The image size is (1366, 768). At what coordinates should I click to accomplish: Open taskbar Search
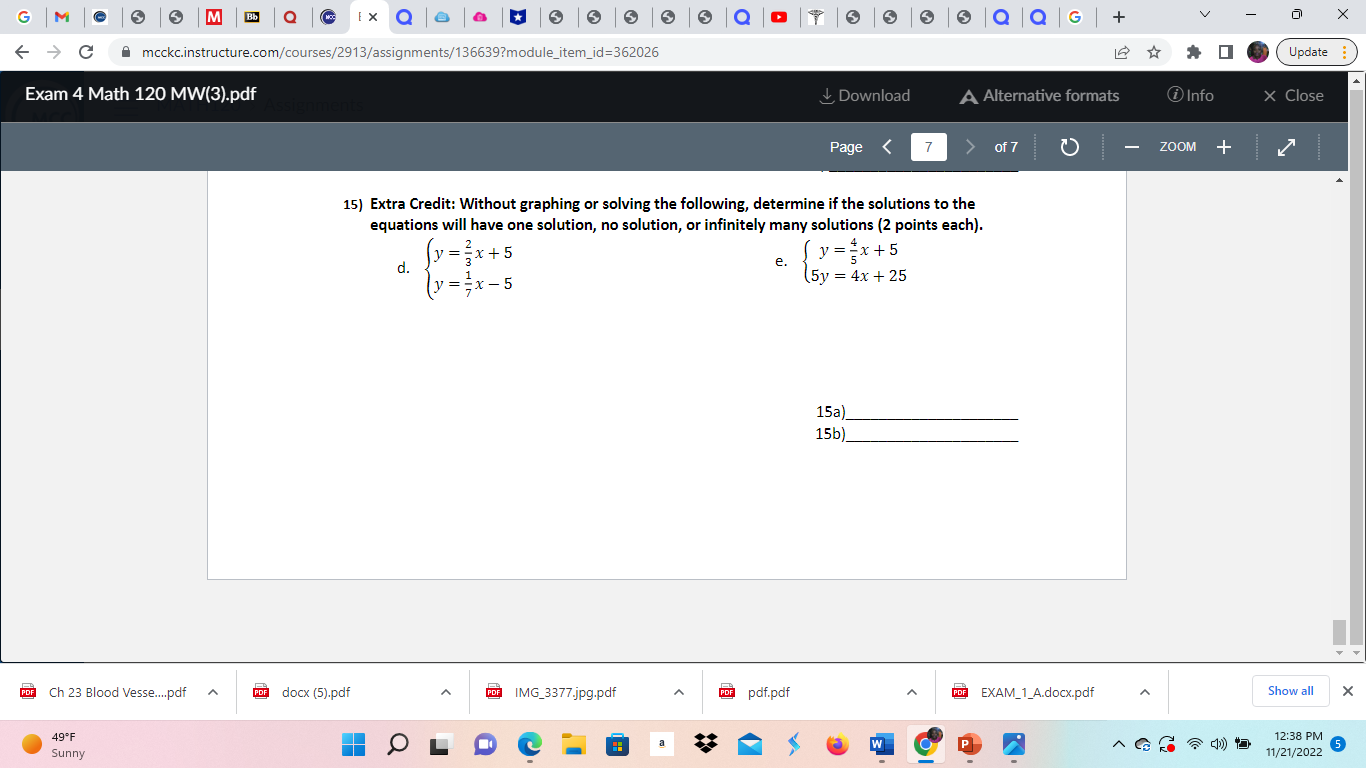point(397,745)
